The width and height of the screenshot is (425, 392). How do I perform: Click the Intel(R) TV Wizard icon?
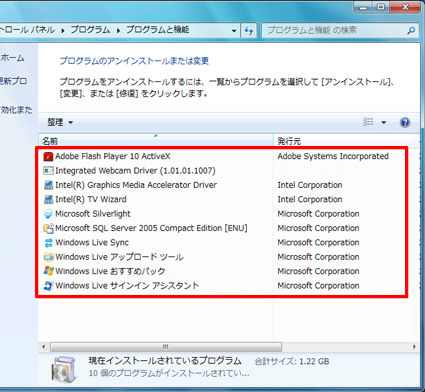[48, 199]
